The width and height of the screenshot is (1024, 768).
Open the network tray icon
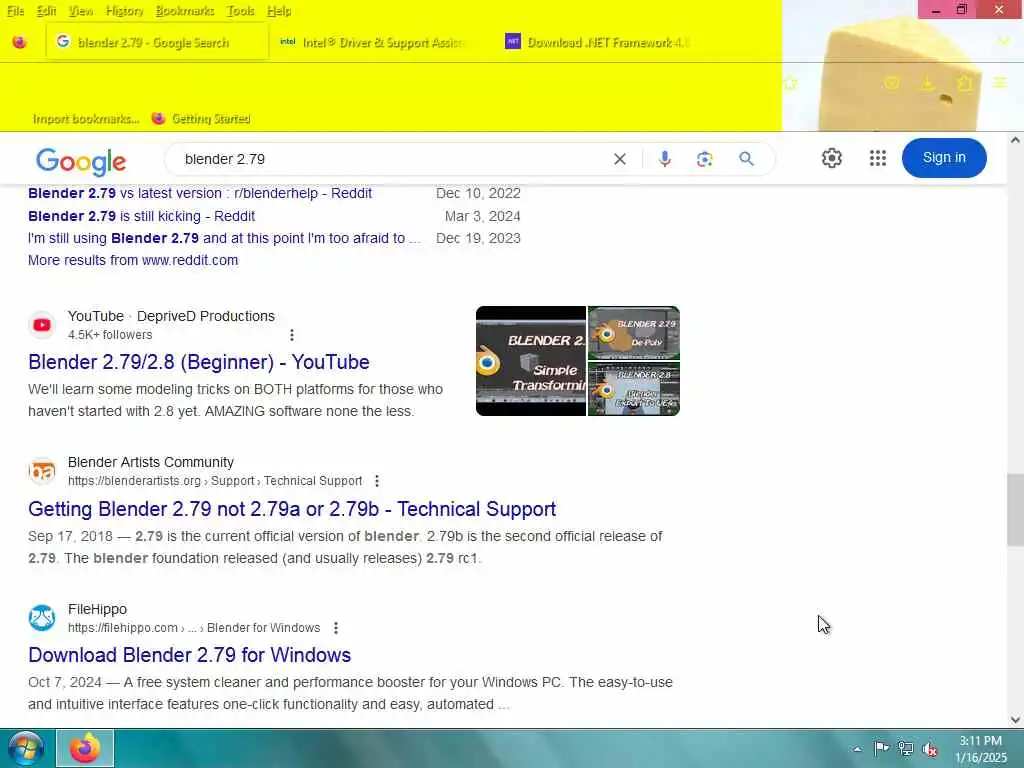[x=906, y=748]
